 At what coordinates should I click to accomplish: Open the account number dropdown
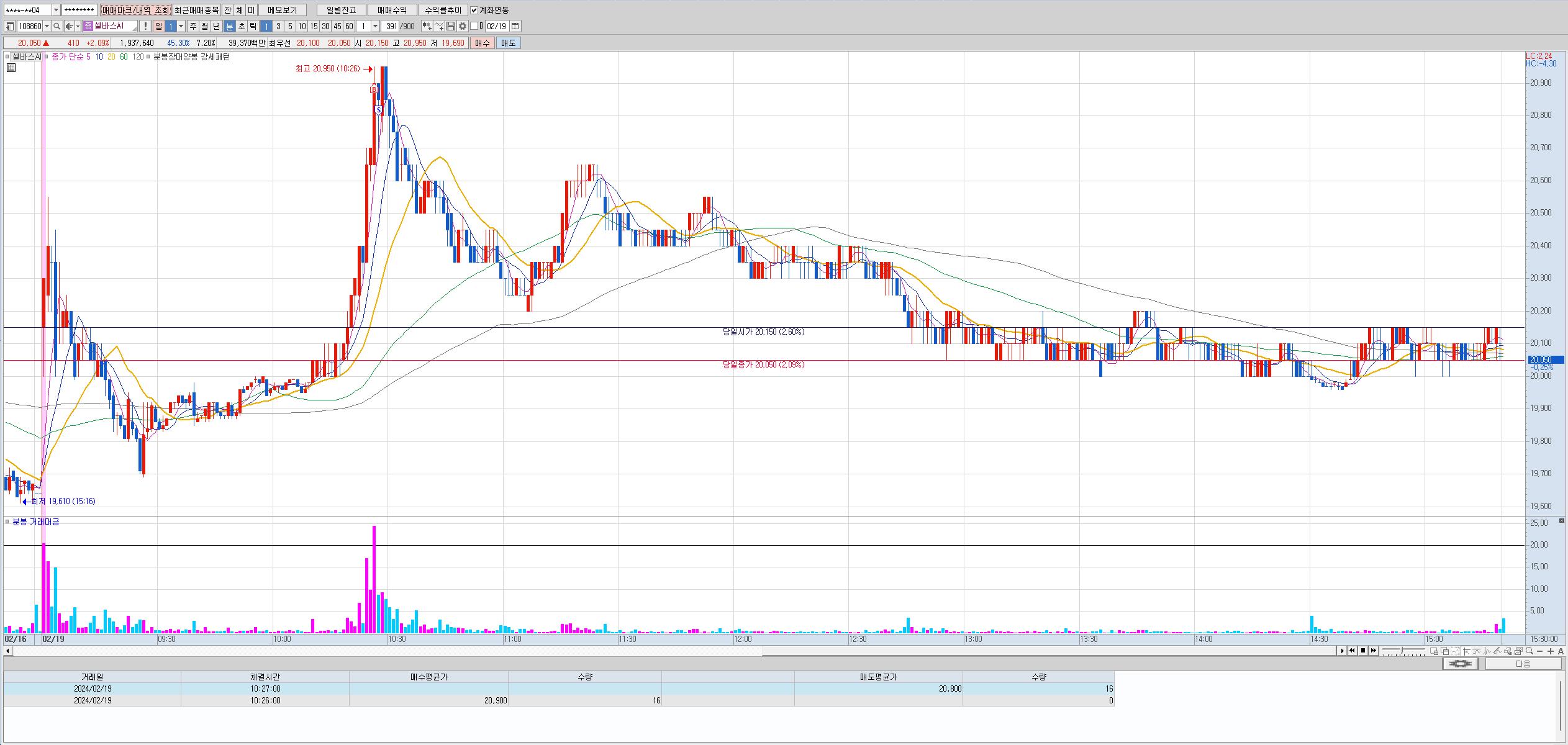(x=56, y=10)
